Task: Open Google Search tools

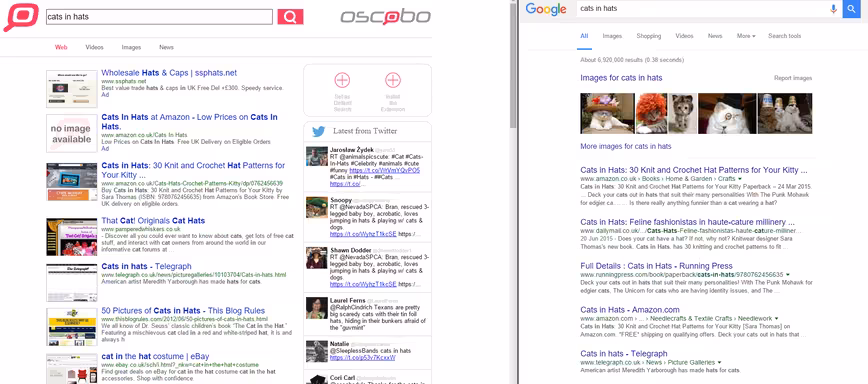Action: [x=784, y=36]
